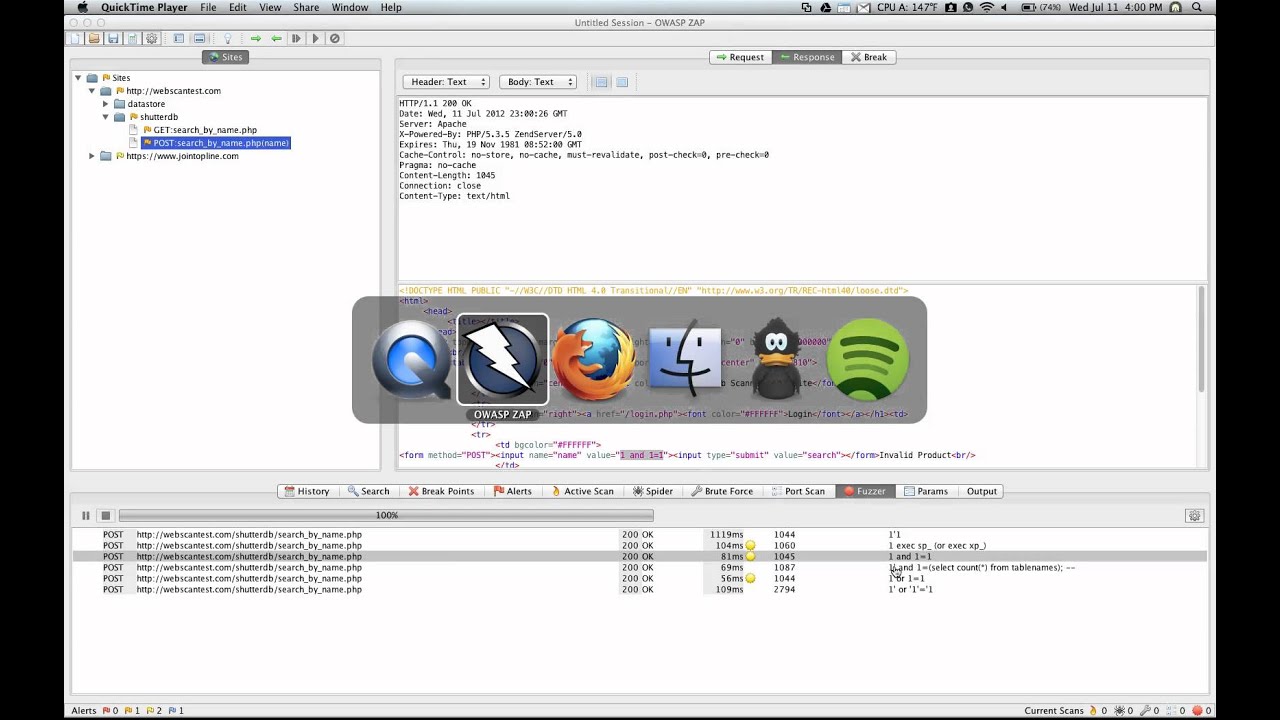Open the Active Scan tab
The image size is (1280, 720).
click(x=582, y=491)
